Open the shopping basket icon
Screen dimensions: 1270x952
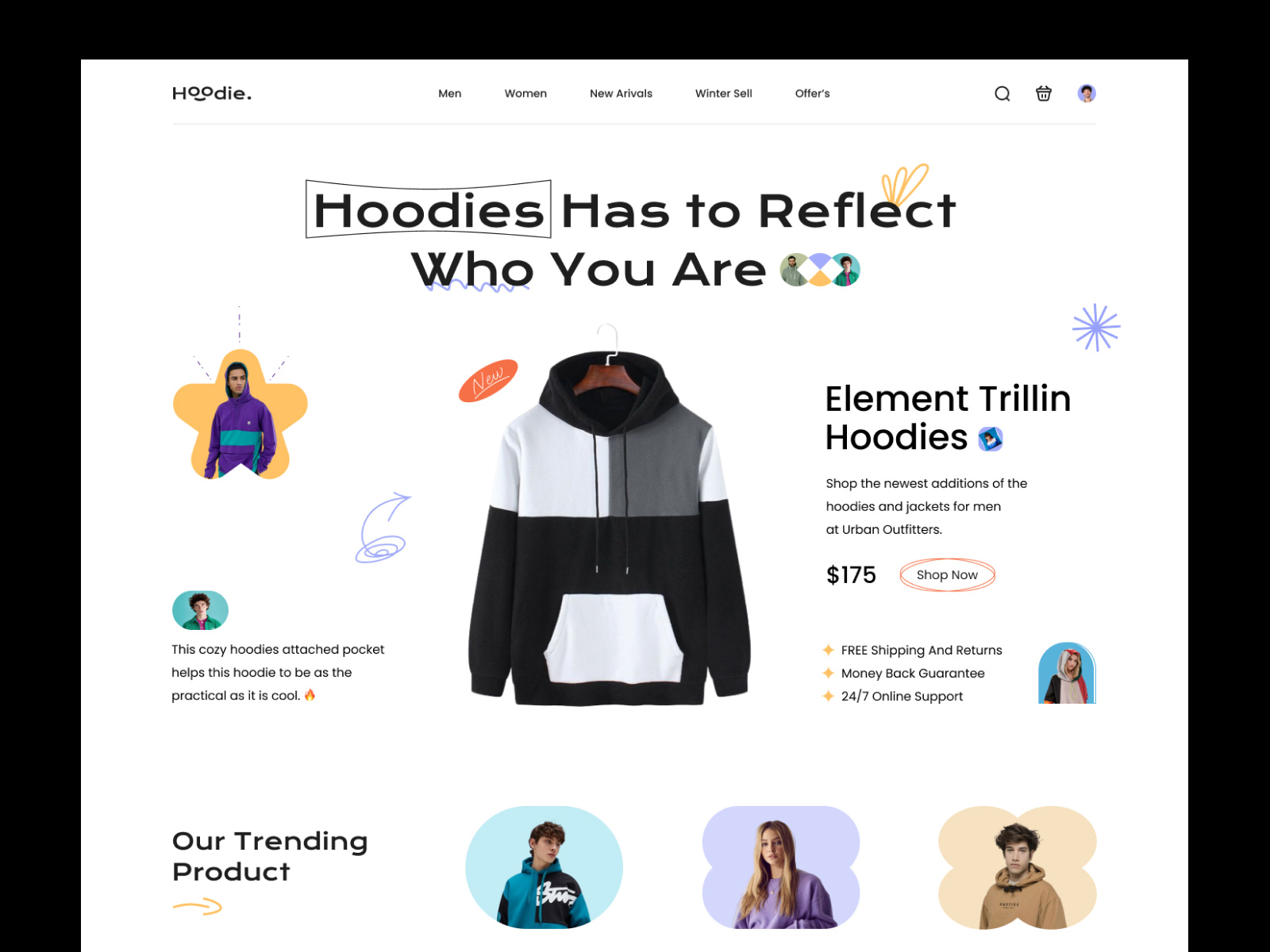[x=1044, y=93]
